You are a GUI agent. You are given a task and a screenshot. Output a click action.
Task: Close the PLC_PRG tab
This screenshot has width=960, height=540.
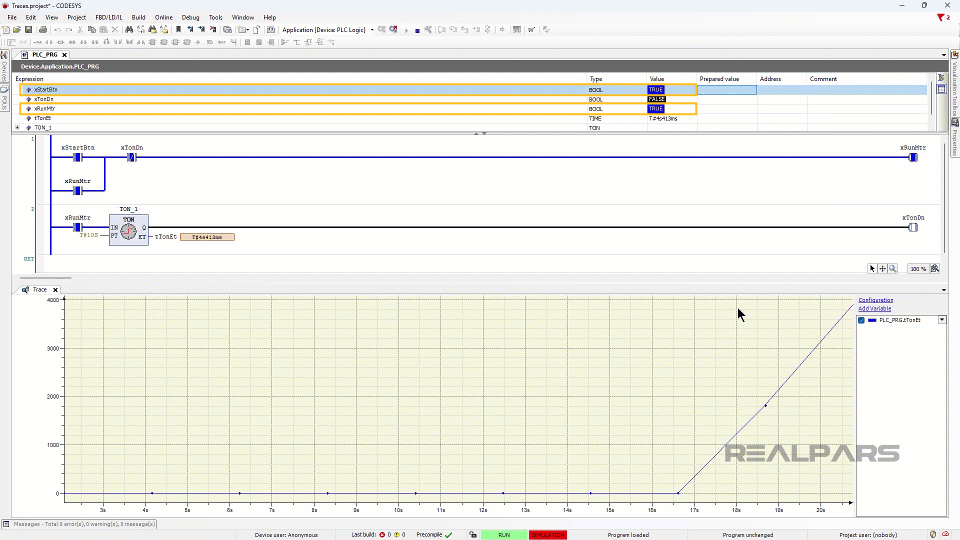[x=64, y=54]
